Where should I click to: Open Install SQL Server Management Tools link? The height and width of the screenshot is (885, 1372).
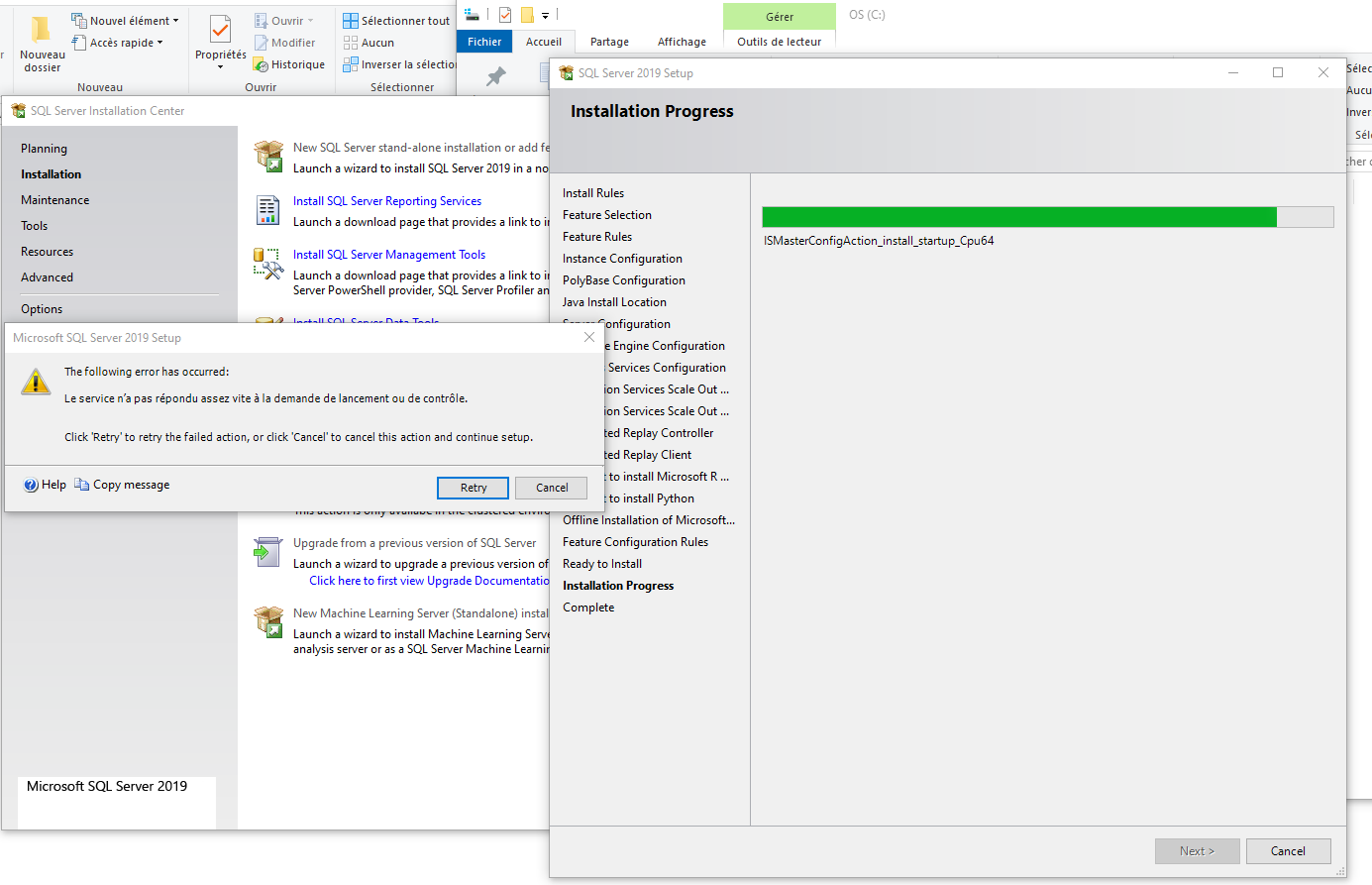click(389, 255)
